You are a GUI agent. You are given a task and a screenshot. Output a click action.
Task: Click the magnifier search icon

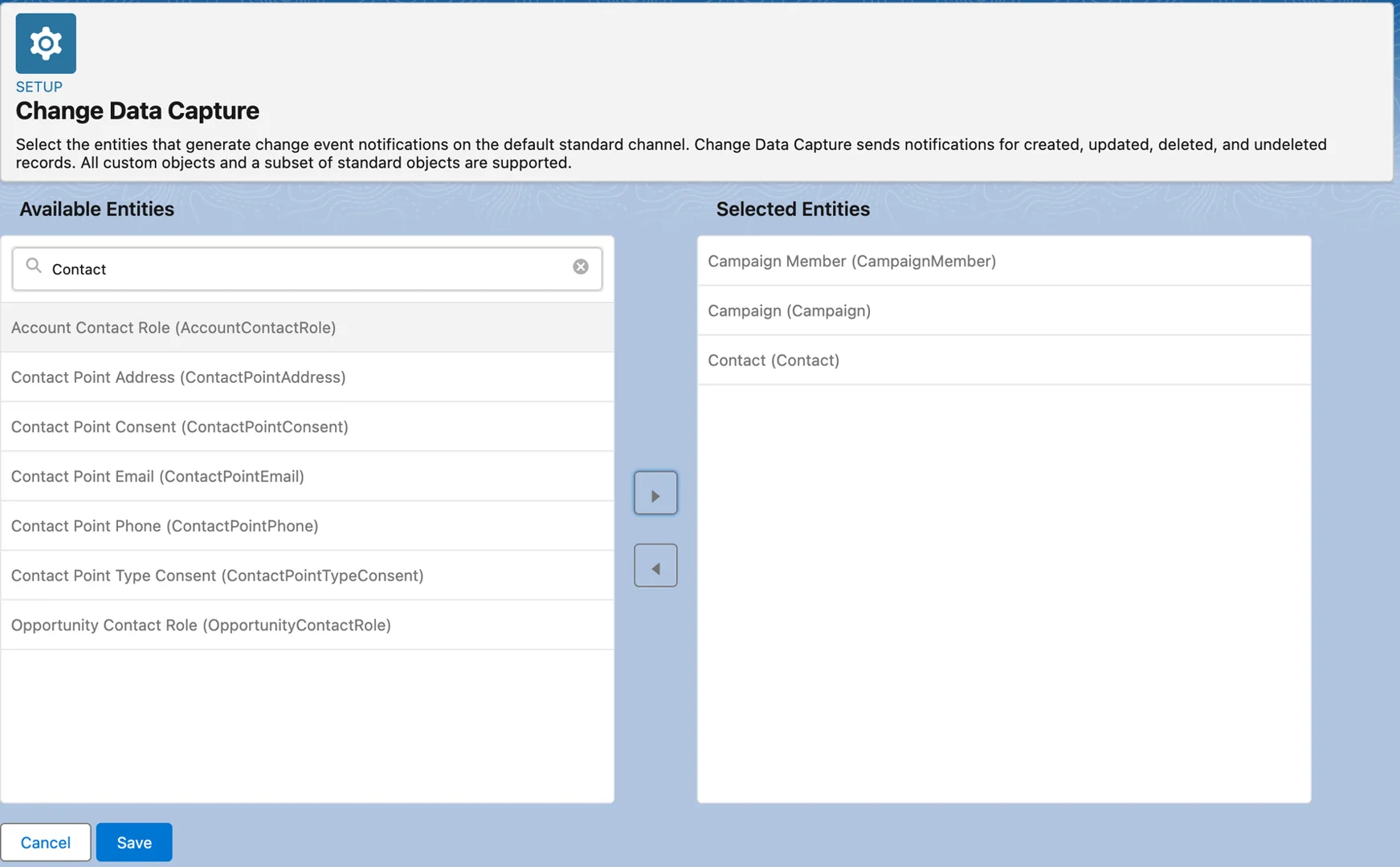pyautogui.click(x=34, y=266)
